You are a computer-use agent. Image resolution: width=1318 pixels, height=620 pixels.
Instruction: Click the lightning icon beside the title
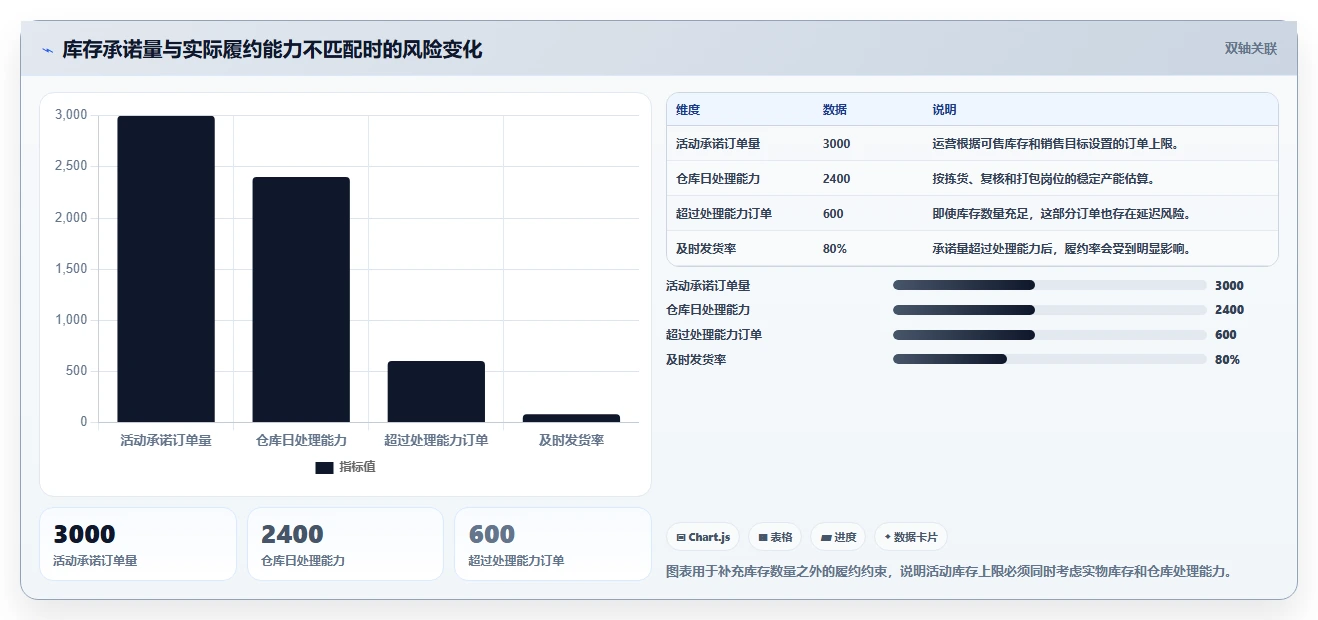click(x=47, y=50)
